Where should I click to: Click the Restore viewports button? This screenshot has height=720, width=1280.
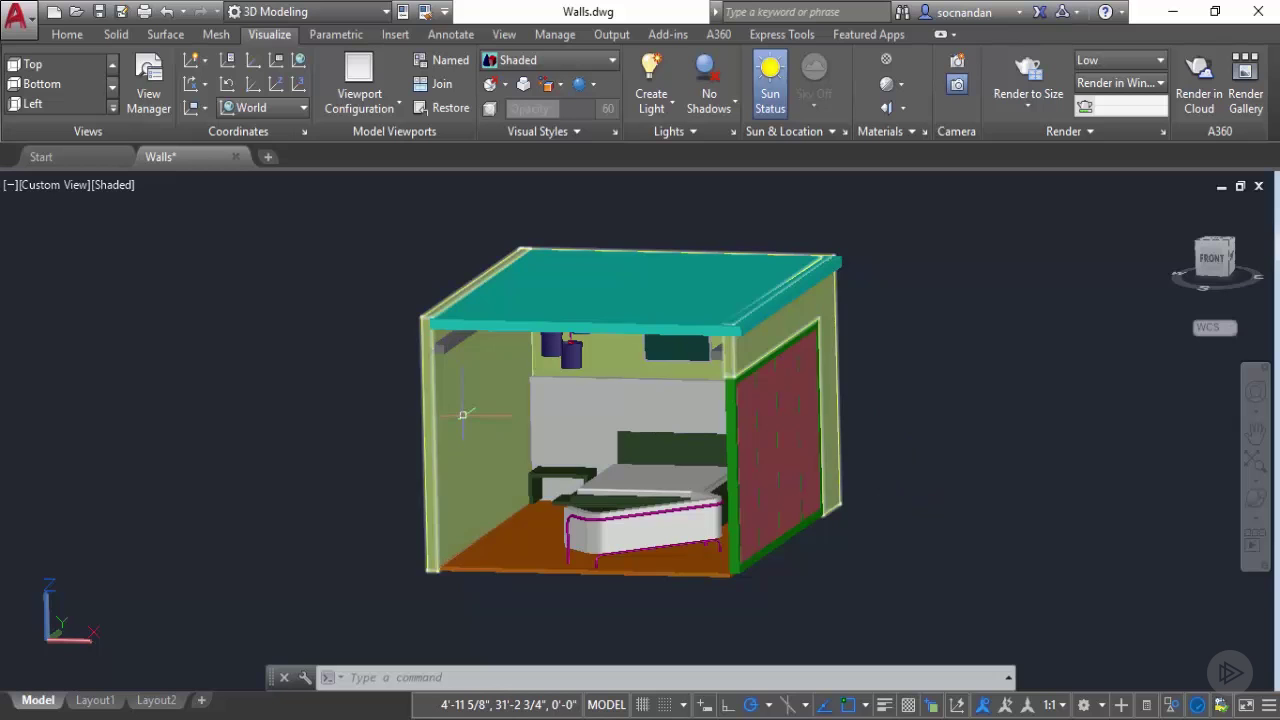point(441,108)
